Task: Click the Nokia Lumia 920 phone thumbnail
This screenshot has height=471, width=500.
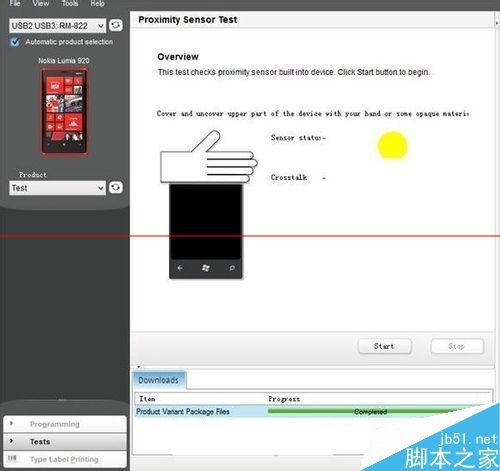Action: pyautogui.click(x=64, y=111)
